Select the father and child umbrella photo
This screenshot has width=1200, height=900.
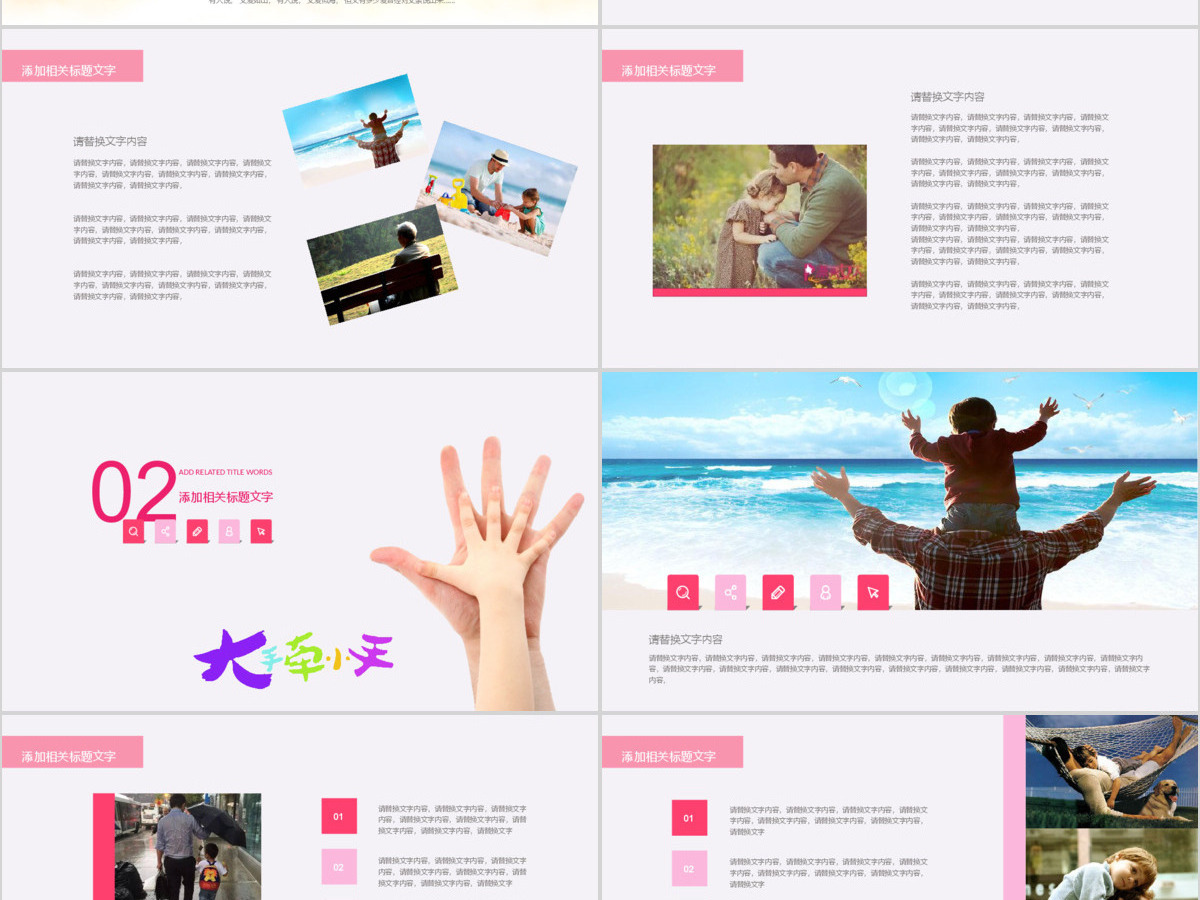[188, 846]
